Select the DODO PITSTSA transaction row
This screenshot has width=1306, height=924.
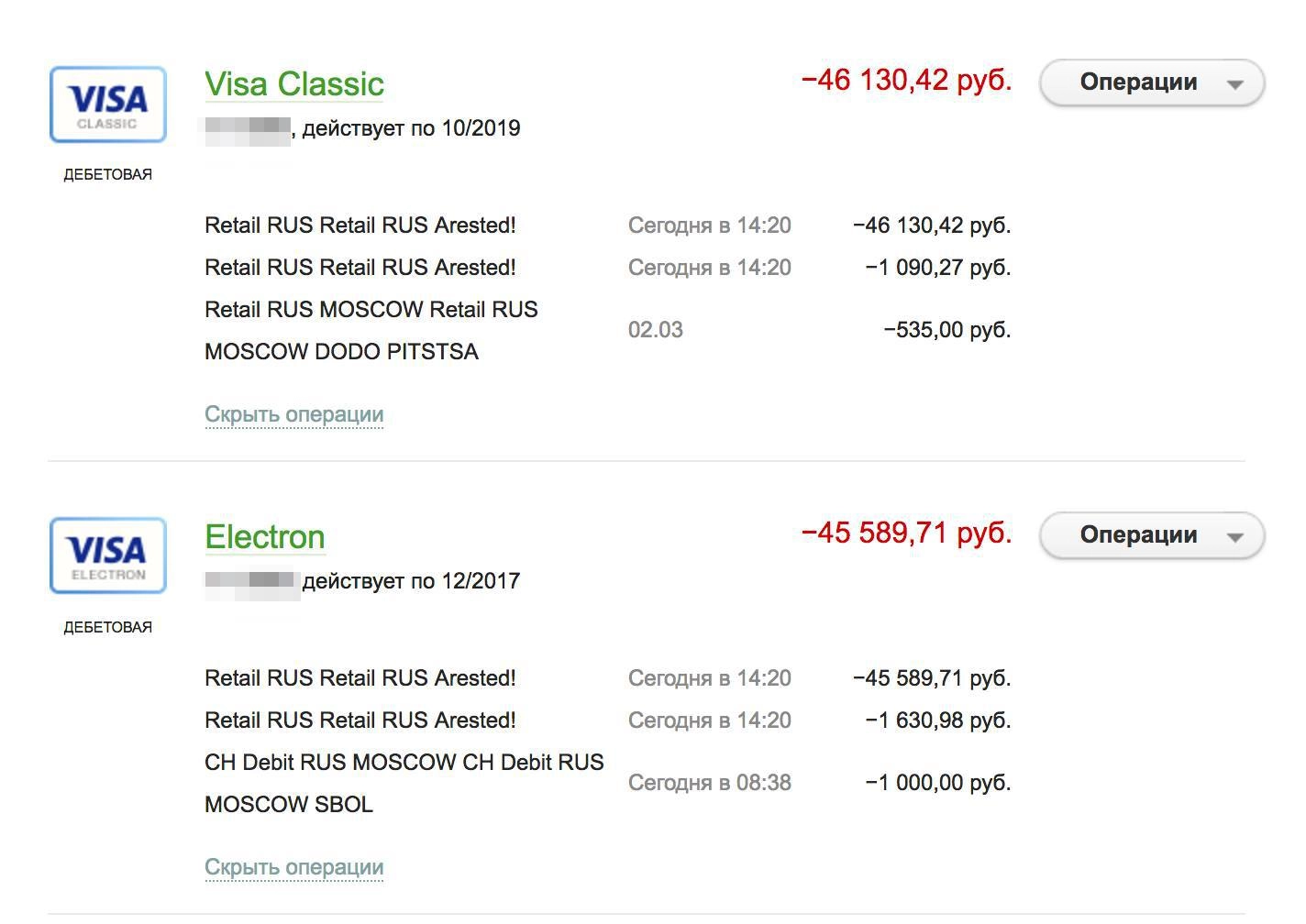tap(371, 330)
